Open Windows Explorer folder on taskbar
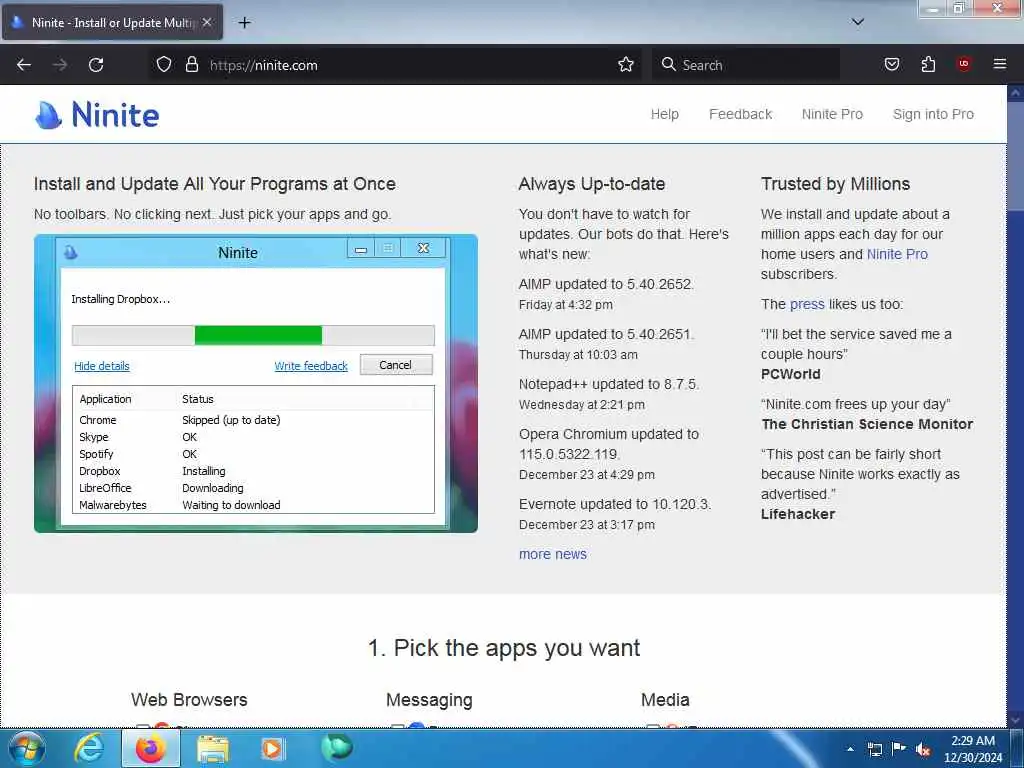 click(x=213, y=749)
